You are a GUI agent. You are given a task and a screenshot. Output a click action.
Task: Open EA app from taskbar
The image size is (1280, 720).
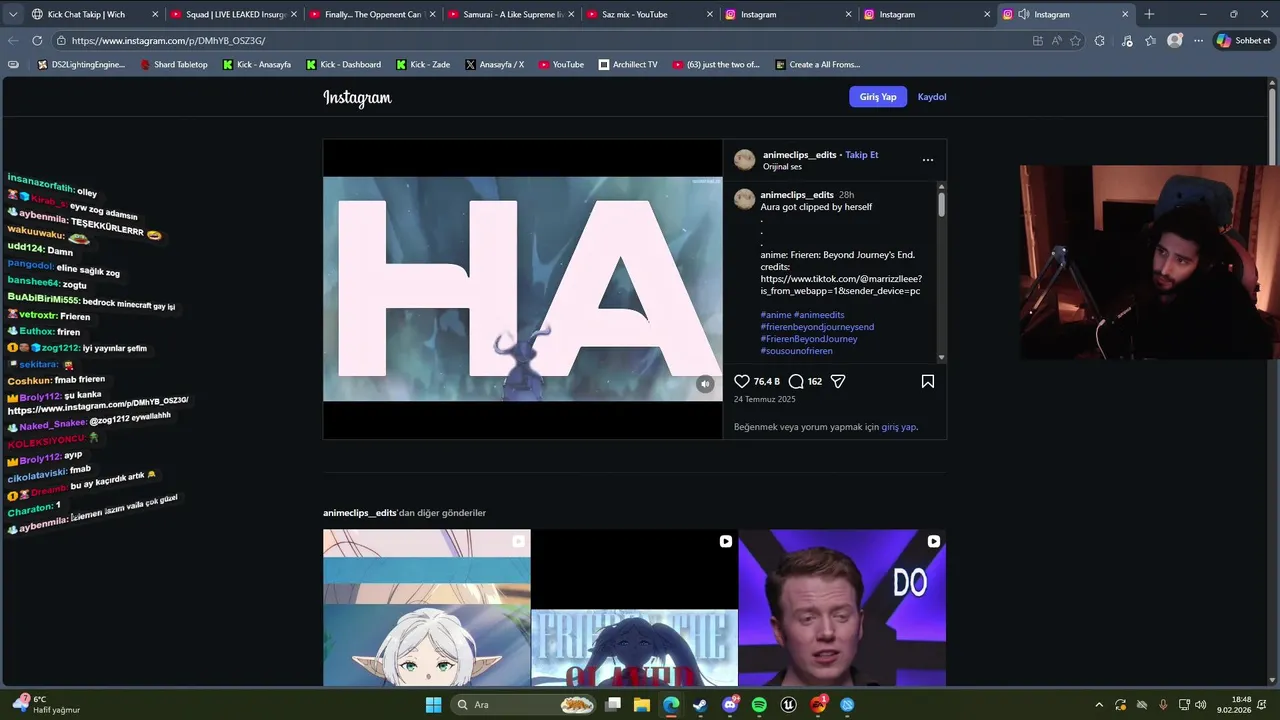[x=818, y=705]
